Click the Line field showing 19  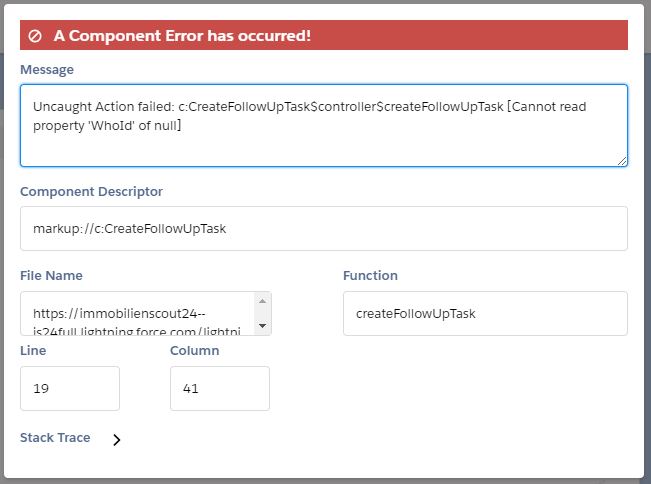[70, 388]
